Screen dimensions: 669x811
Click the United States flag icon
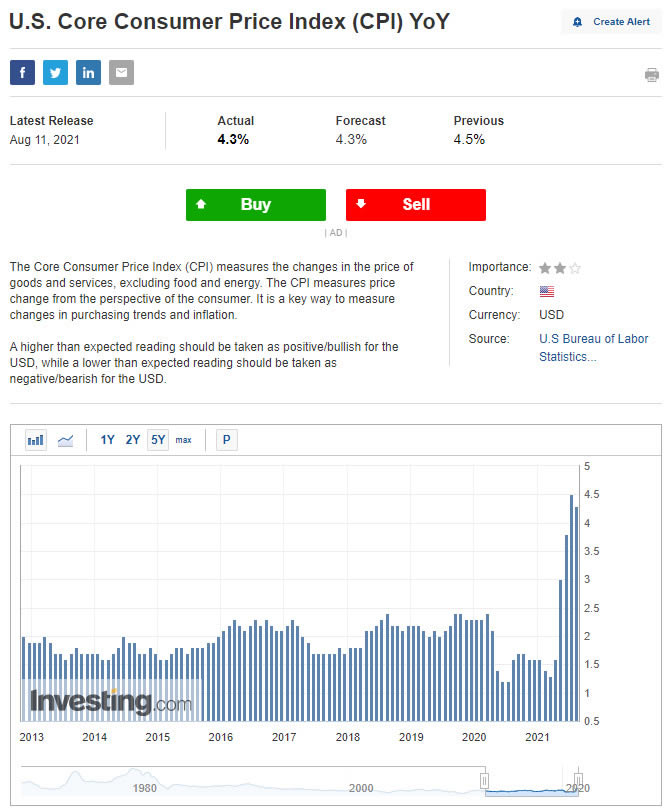(547, 291)
